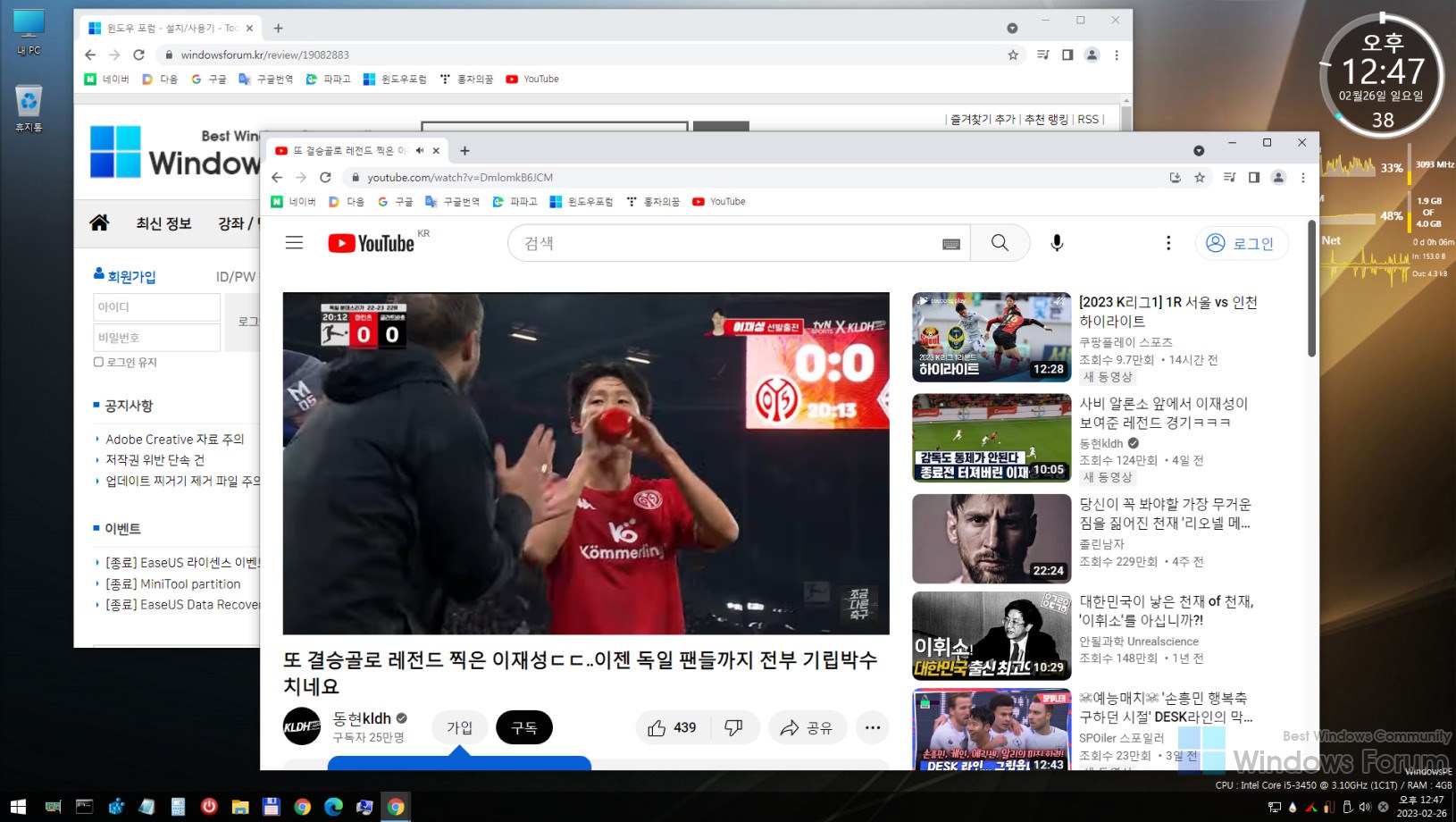Open 윈도우포럼 bookmark in the YouTube window
Screen dimensions: 1456x822
click(x=582, y=201)
